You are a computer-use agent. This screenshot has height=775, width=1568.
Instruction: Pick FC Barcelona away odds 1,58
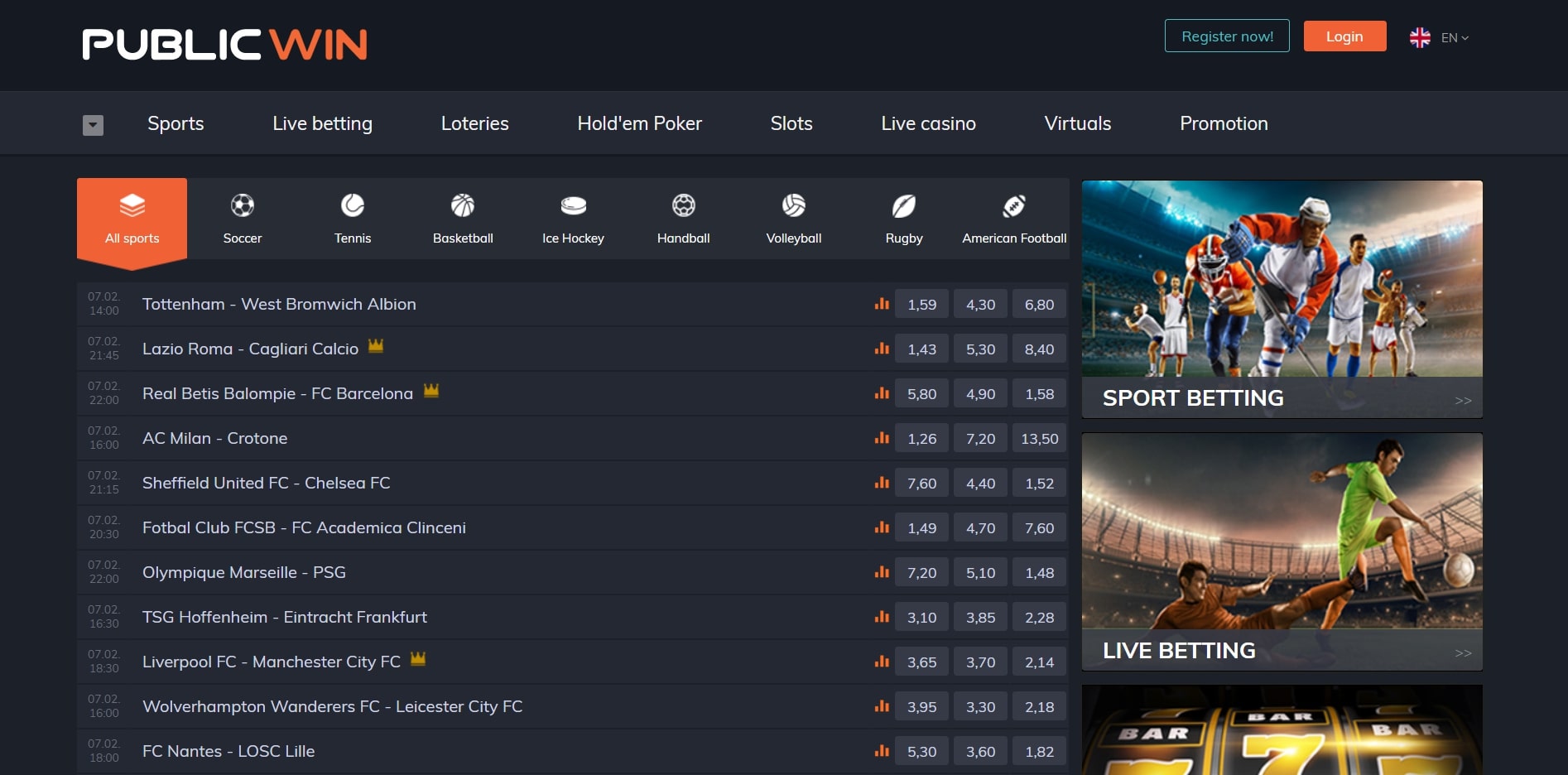pos(1039,393)
